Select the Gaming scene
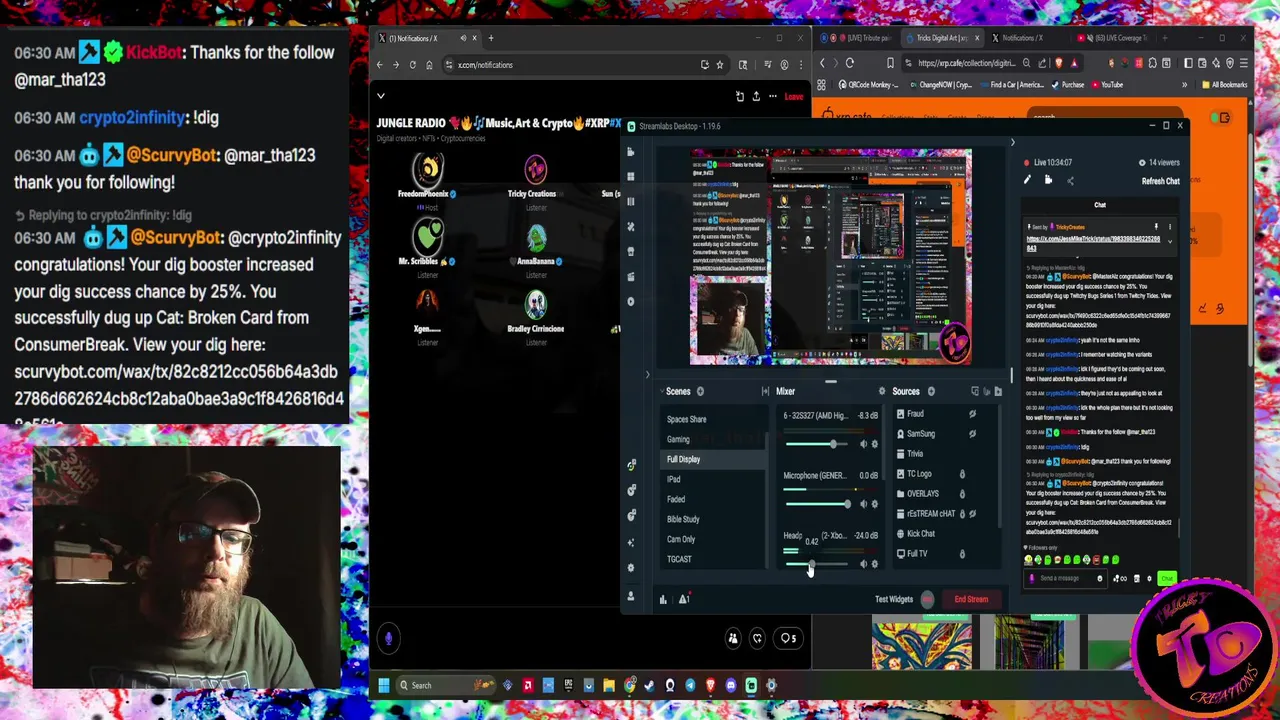 click(678, 439)
